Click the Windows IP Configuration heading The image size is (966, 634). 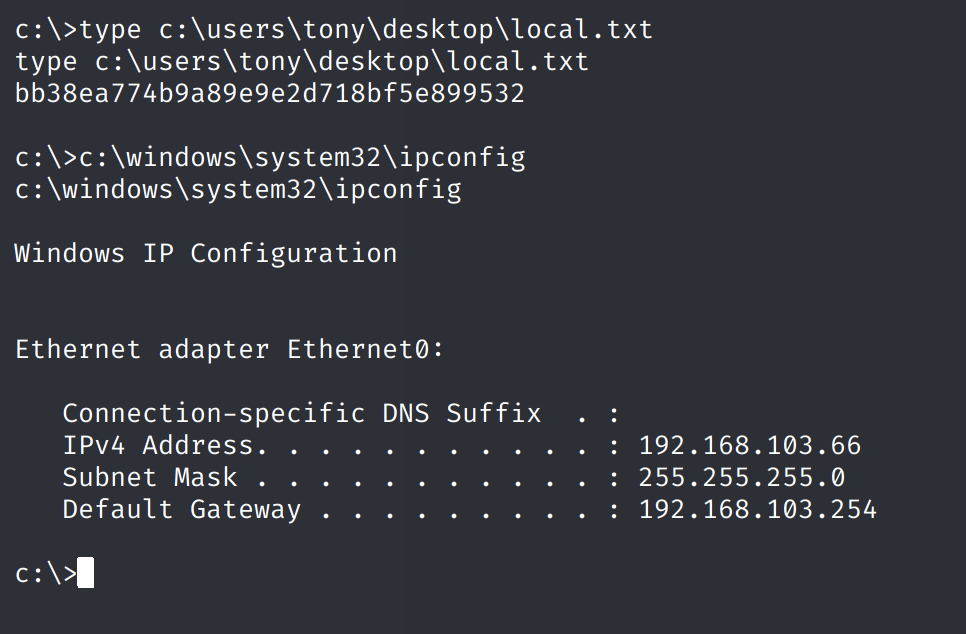tap(206, 254)
